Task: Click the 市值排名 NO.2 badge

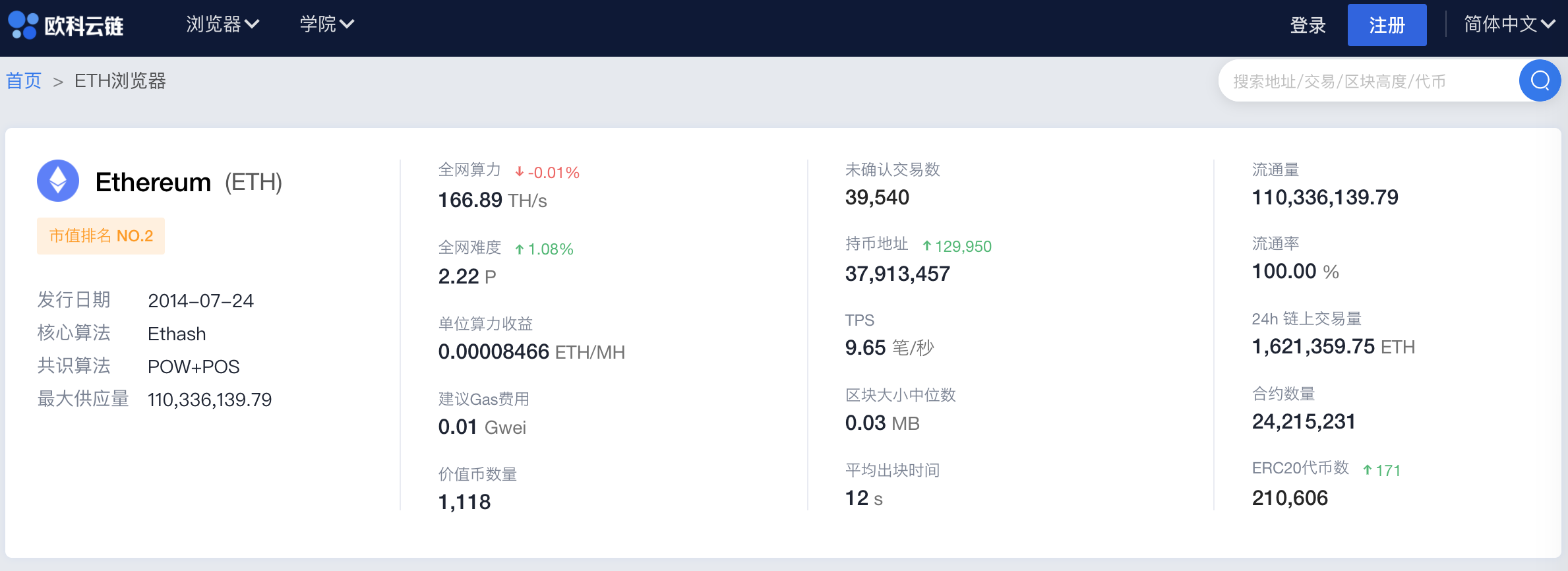Action: click(x=101, y=236)
